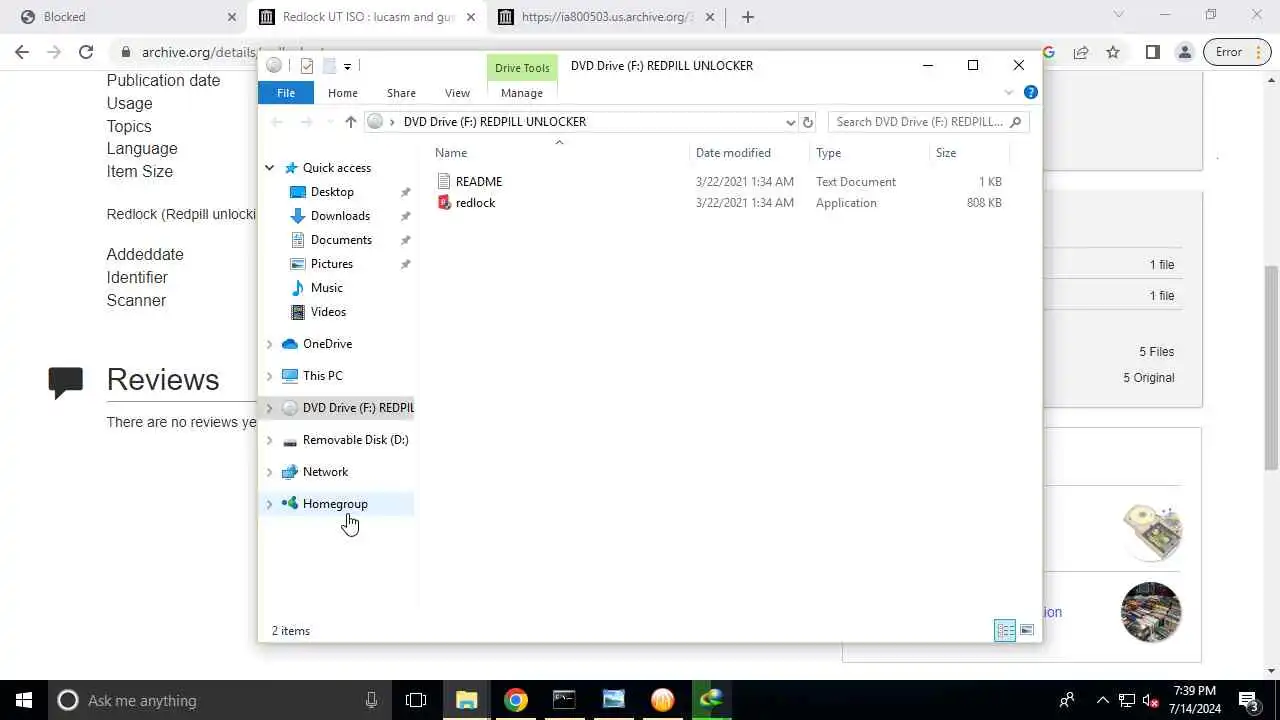1280x720 pixels.
Task: Expand the DVD Drive (F:) node
Action: click(269, 408)
